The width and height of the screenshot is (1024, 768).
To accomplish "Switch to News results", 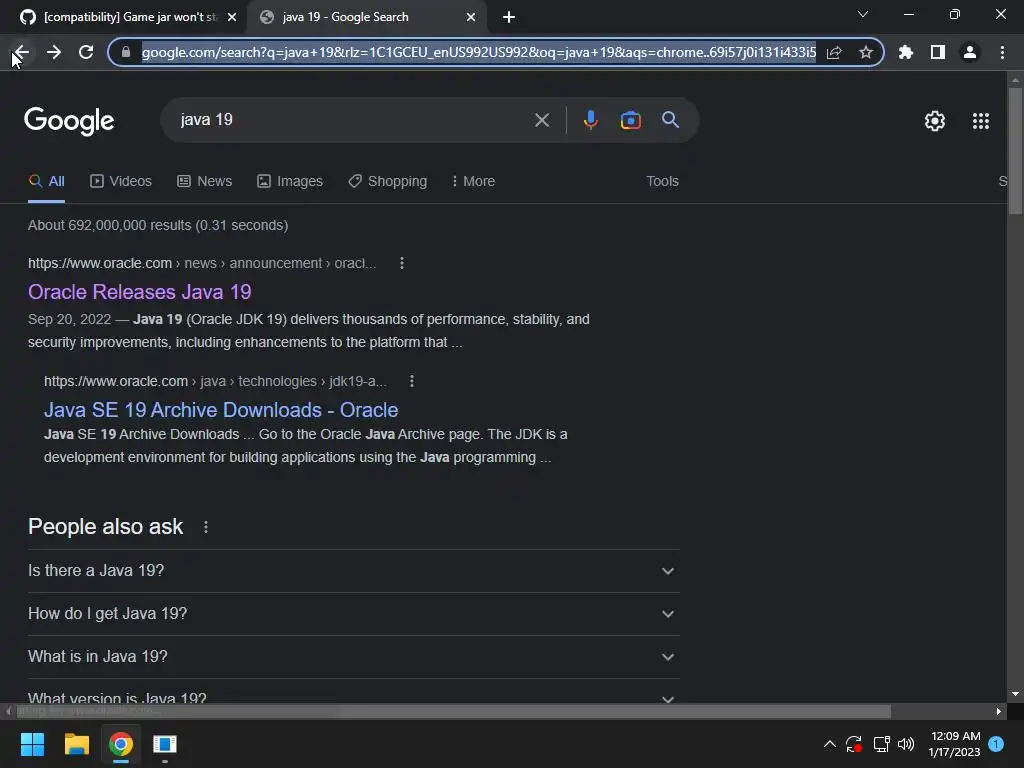I will point(204,182).
